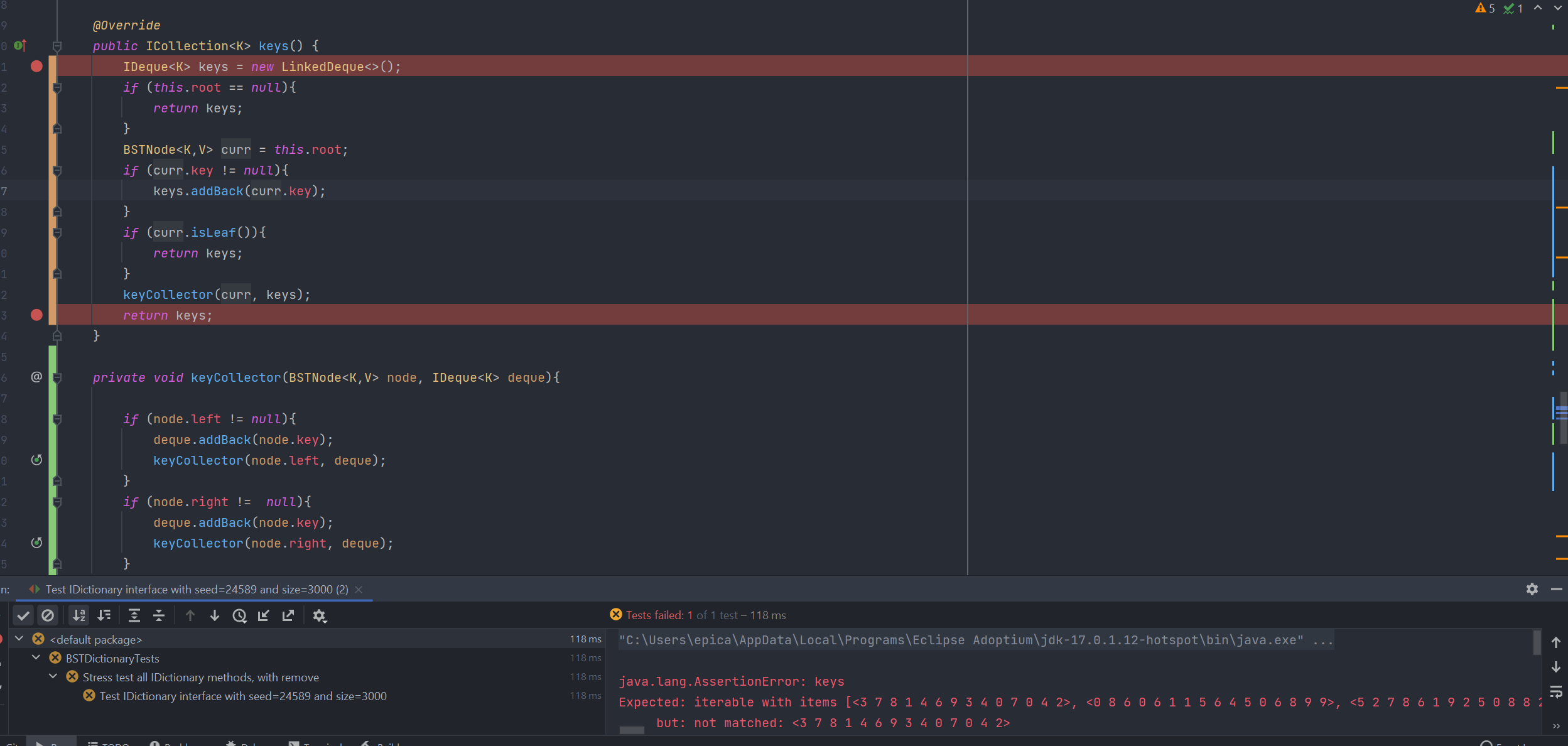Collapse the default package node
Screen dimensions: 1568x746
click(19, 639)
